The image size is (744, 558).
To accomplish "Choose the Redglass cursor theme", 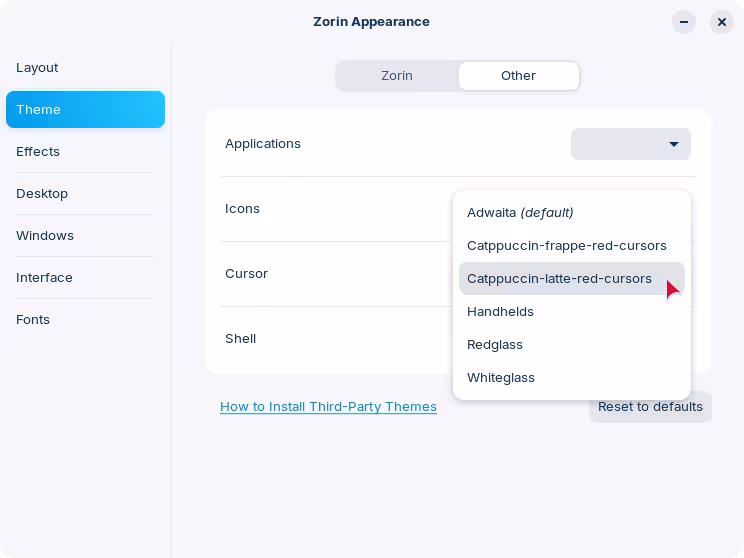I will (495, 345).
